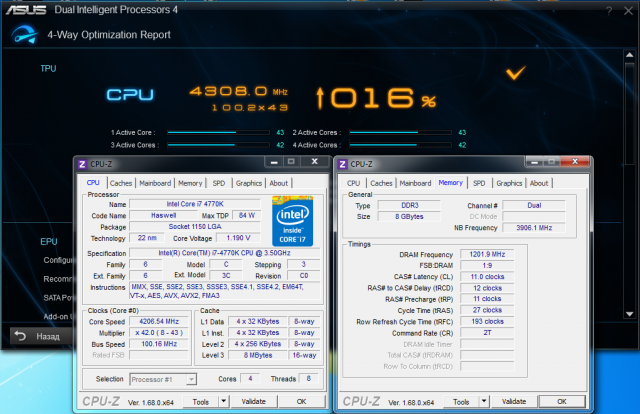Open the Processor #1 selection dropdown
Screen dimensions: 640x414
click(191, 379)
